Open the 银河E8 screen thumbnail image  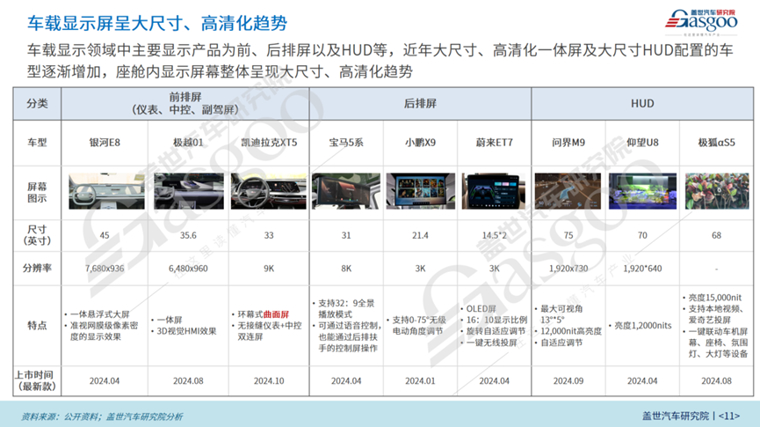click(x=107, y=191)
